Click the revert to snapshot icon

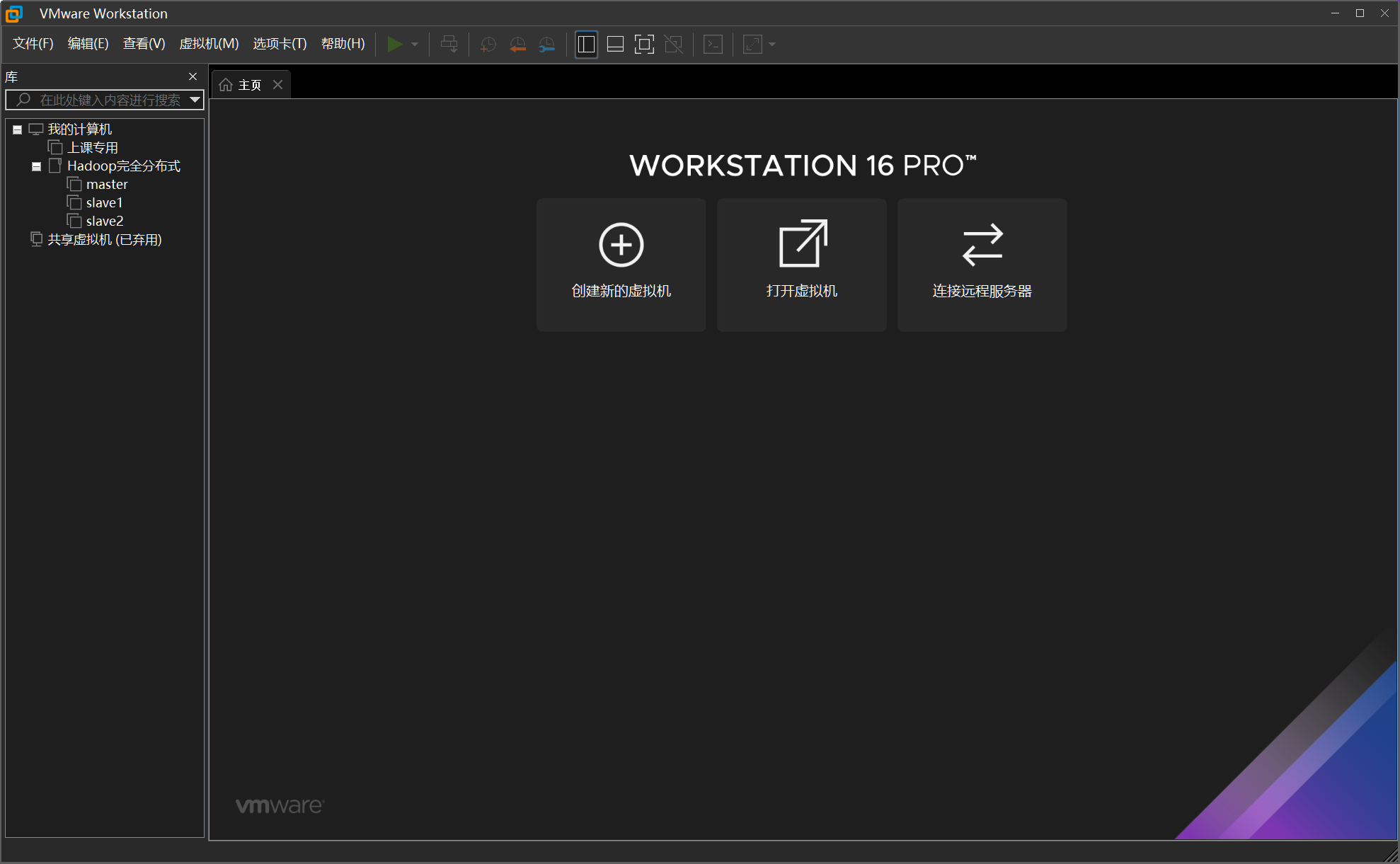click(517, 45)
